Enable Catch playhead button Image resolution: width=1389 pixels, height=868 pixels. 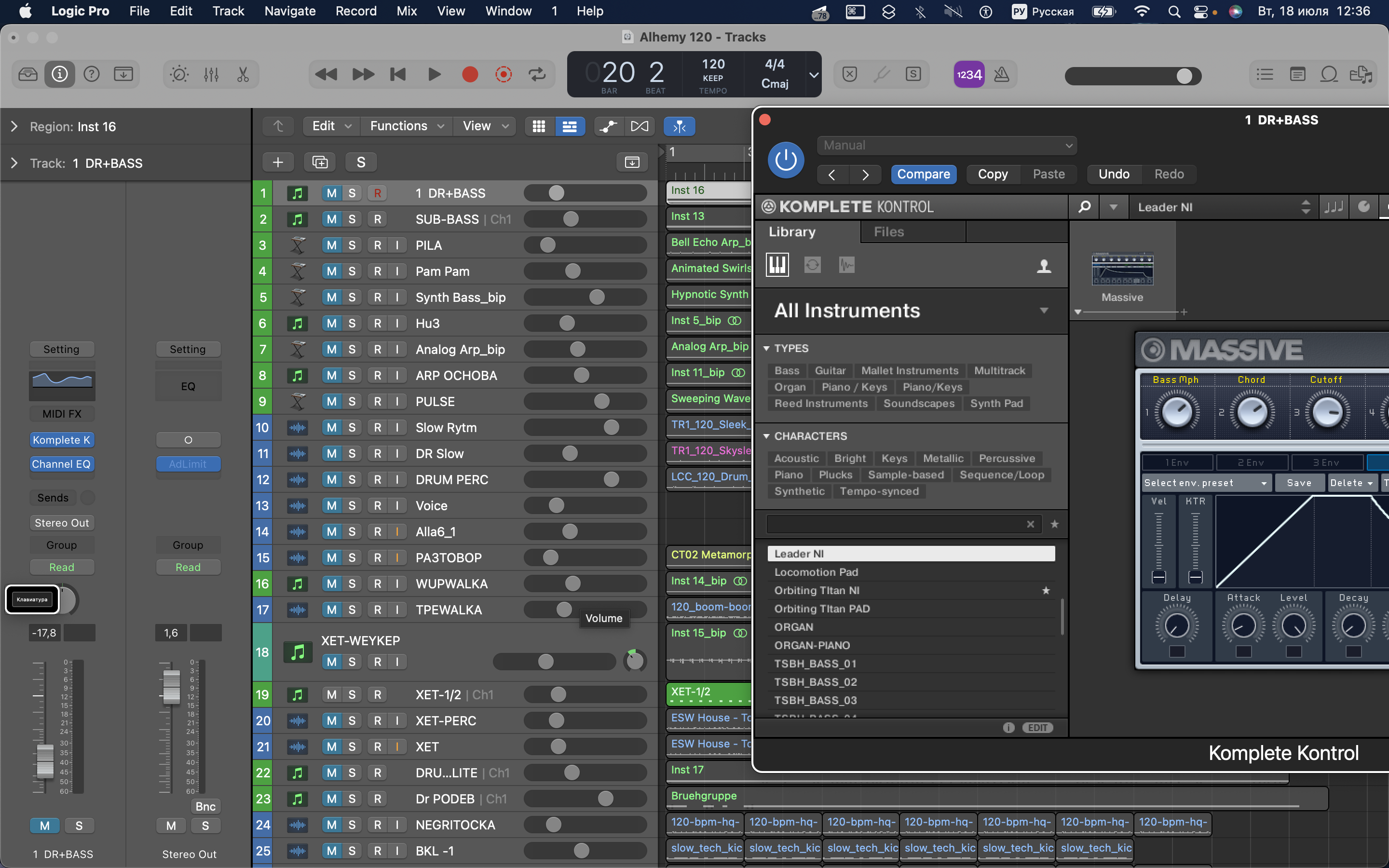click(x=680, y=126)
